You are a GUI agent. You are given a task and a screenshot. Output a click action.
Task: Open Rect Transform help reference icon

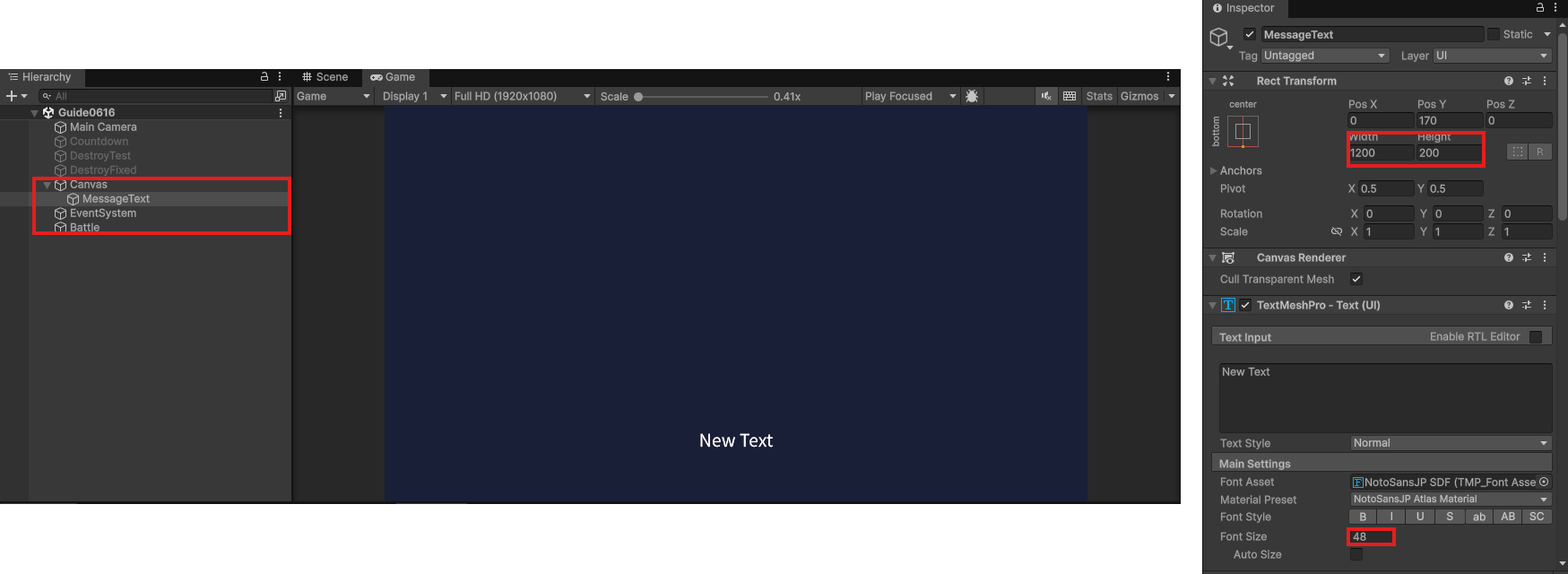[x=1509, y=81]
